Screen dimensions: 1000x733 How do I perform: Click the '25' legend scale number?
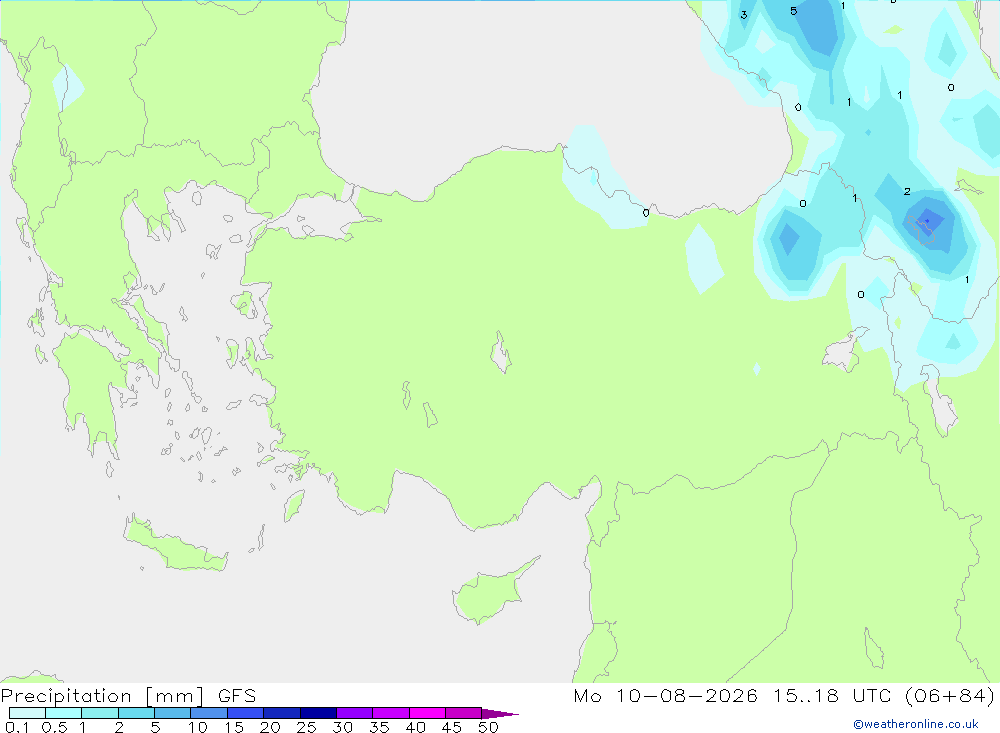307,727
